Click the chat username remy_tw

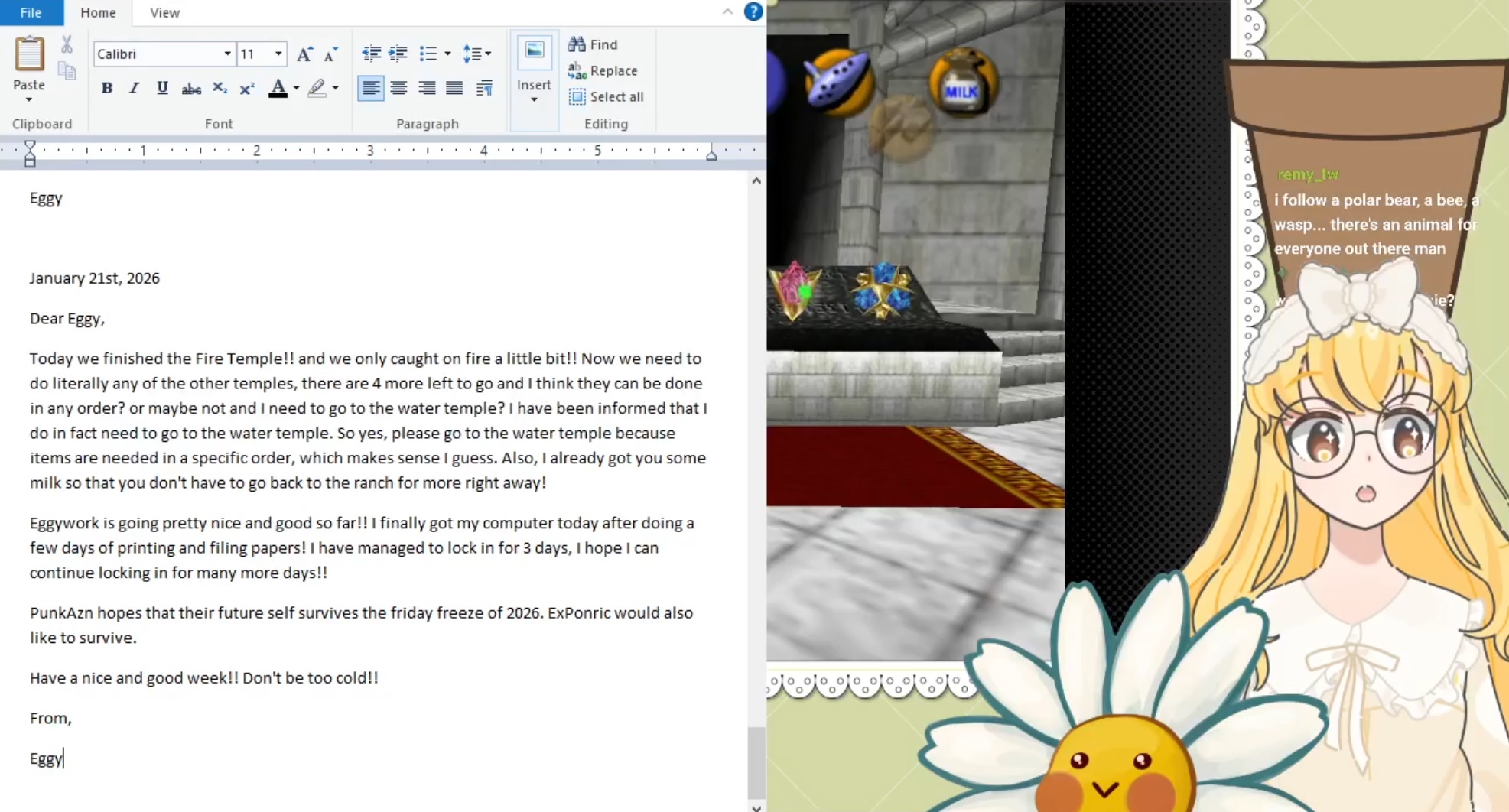[x=1308, y=174]
